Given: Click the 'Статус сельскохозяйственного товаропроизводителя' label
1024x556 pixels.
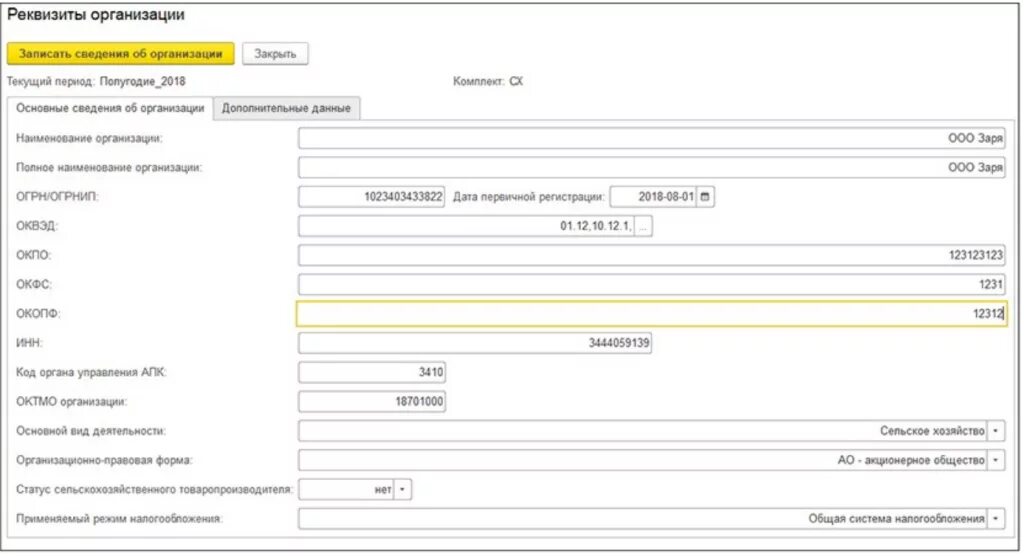Looking at the screenshot, I should 154,489.
